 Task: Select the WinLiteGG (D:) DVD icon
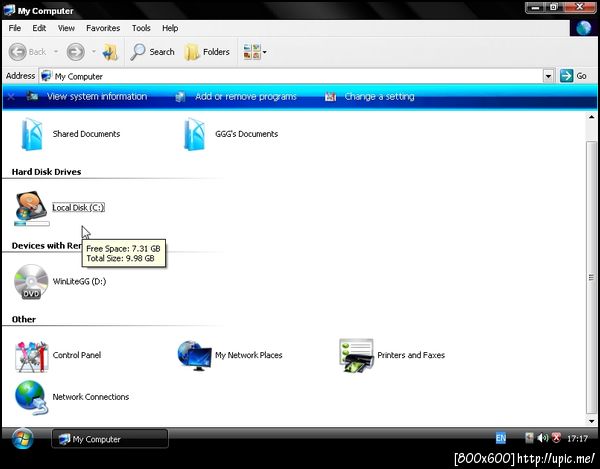[x=31, y=282]
